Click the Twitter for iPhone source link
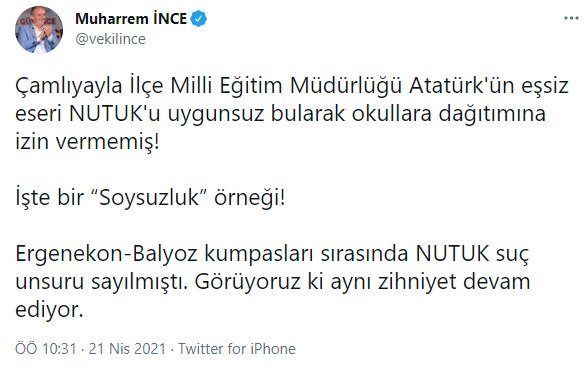584x369 pixels. click(237, 349)
